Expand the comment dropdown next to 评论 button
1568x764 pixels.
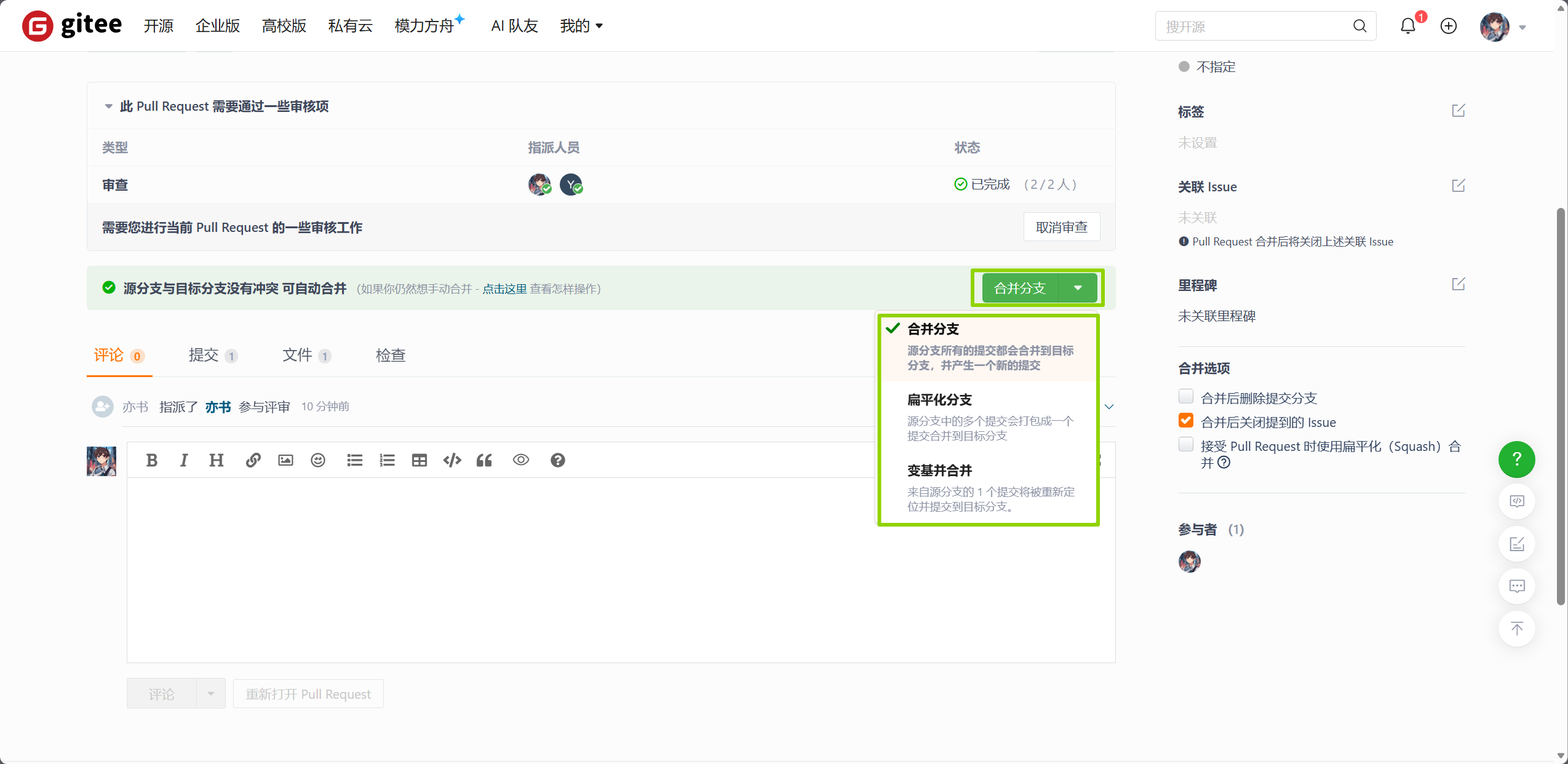coord(210,693)
